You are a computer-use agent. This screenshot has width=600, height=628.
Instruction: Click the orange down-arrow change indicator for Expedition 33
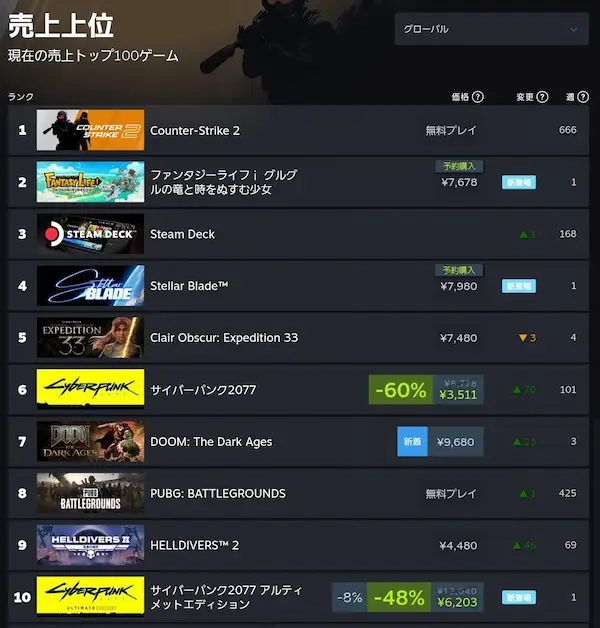pyautogui.click(x=527, y=338)
